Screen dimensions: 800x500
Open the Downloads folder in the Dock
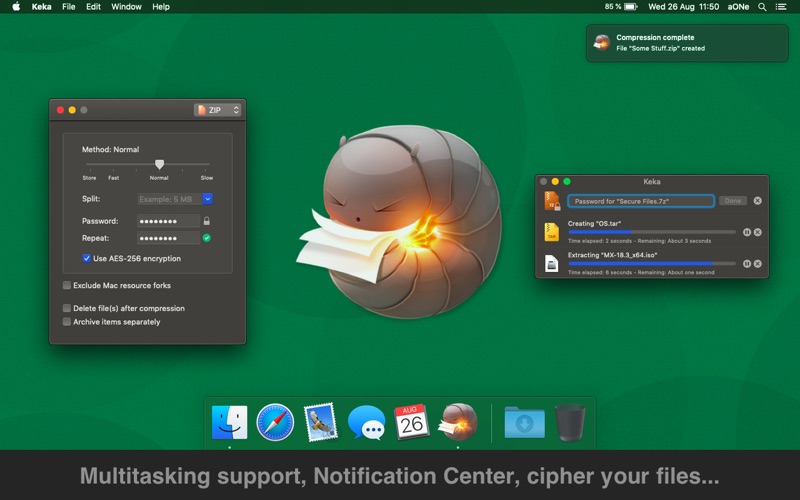coord(524,423)
